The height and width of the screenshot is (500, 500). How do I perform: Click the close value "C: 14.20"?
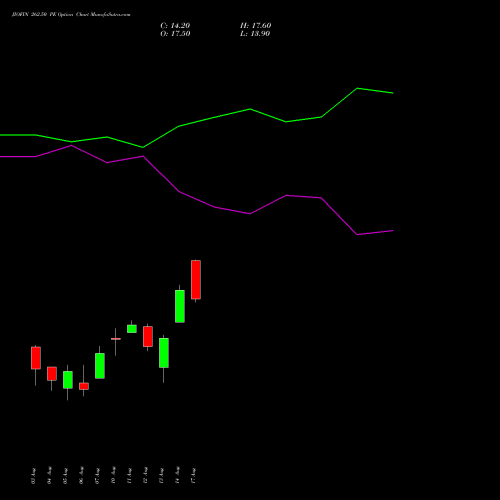[x=175, y=26]
